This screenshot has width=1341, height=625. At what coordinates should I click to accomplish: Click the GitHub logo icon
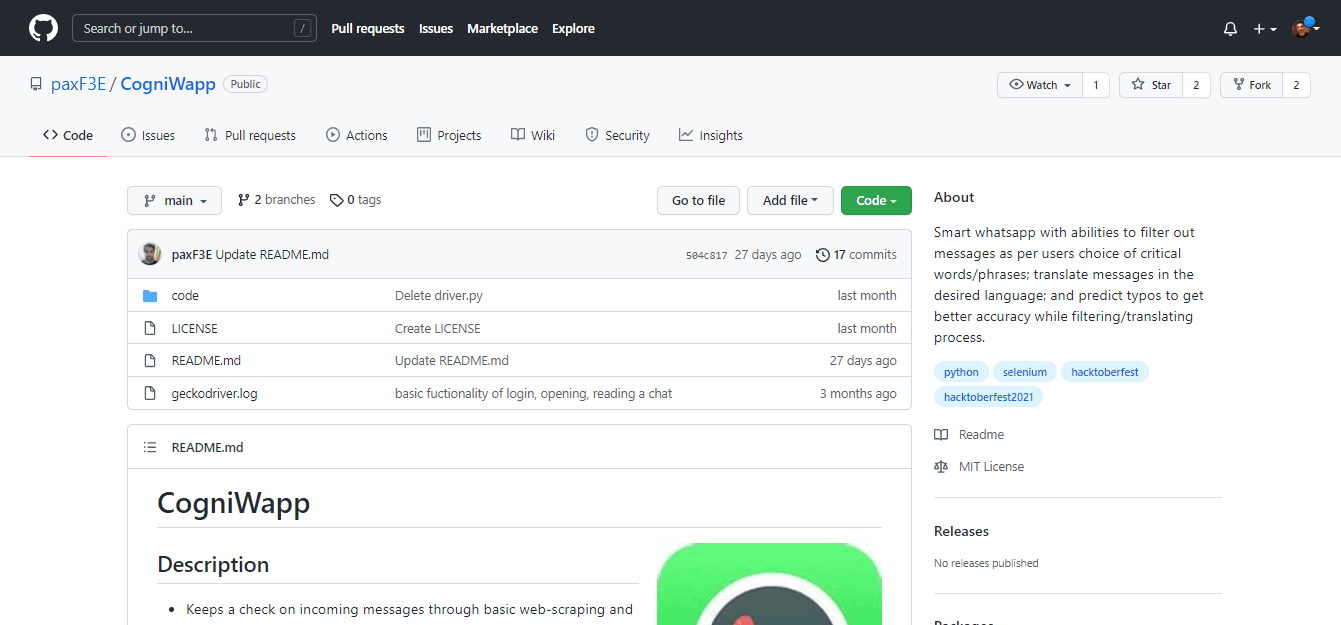43,28
